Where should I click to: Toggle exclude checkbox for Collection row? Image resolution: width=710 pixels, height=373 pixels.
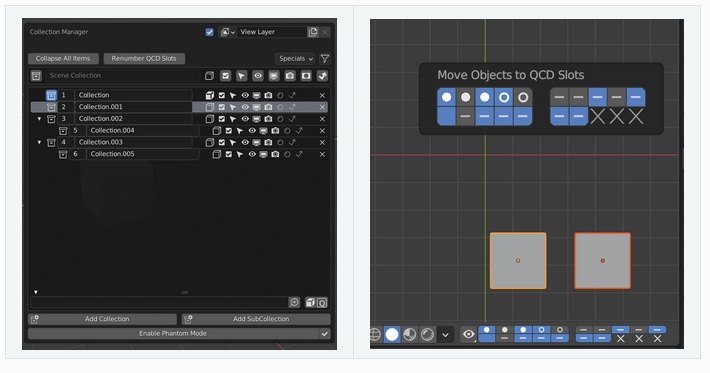tap(221, 96)
